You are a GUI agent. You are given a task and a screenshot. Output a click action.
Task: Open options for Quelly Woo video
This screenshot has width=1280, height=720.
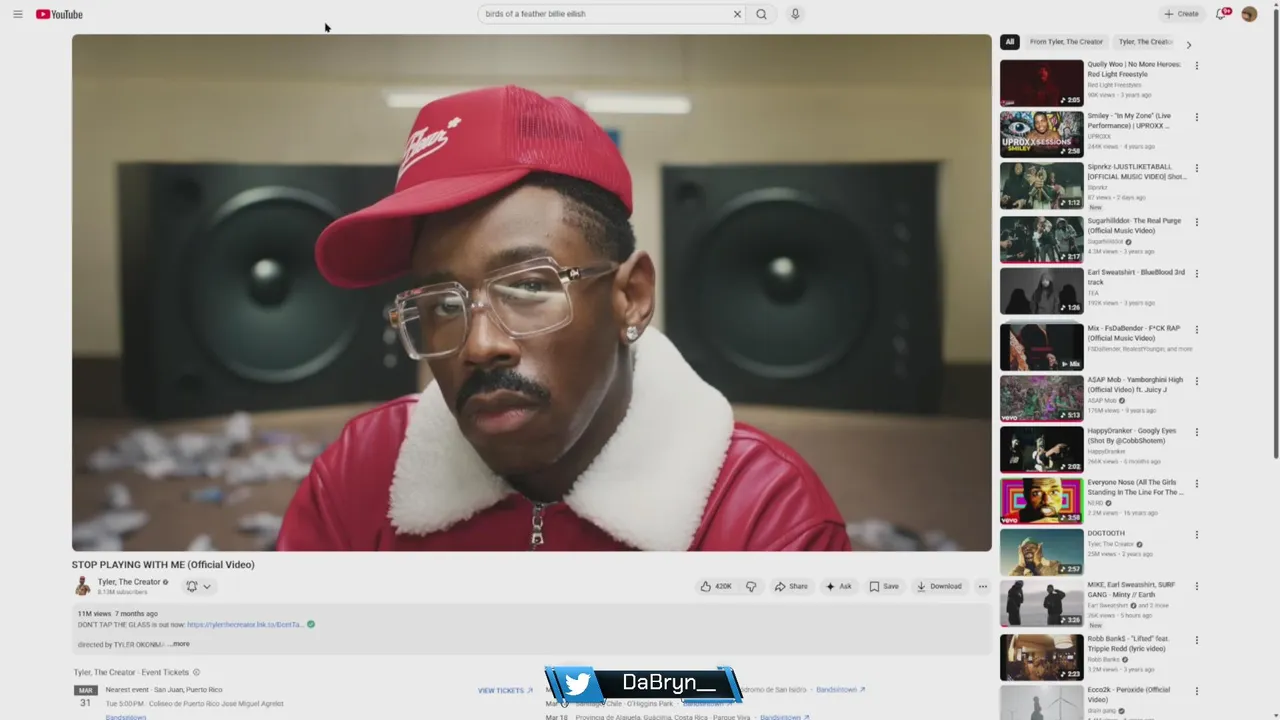(x=1196, y=66)
